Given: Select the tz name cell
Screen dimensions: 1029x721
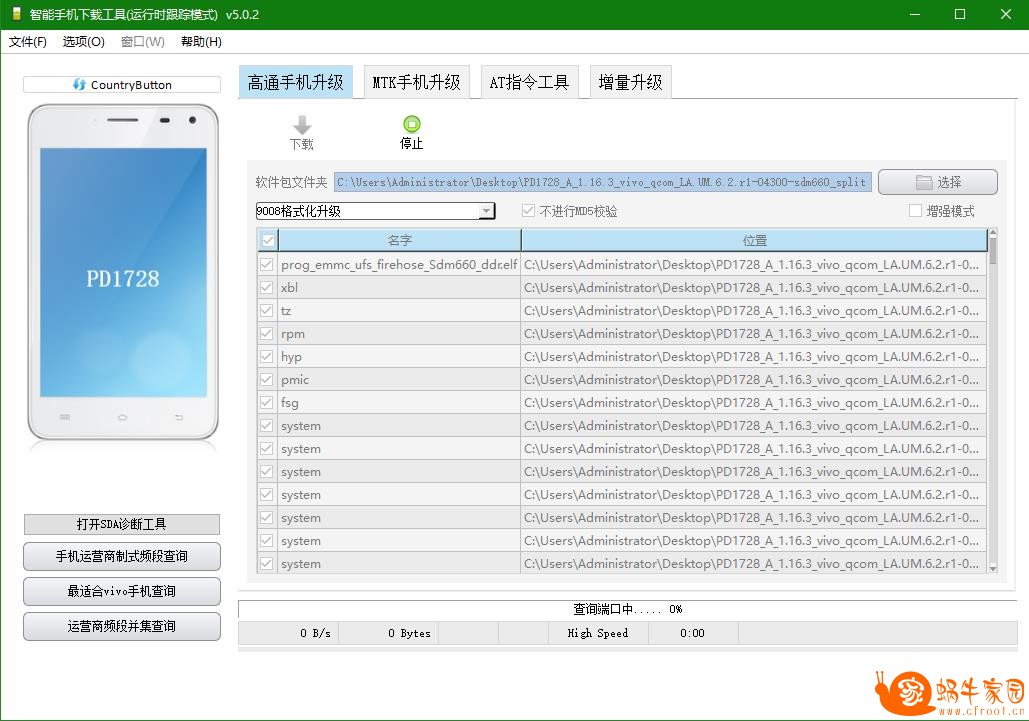Looking at the screenshot, I should [399, 310].
